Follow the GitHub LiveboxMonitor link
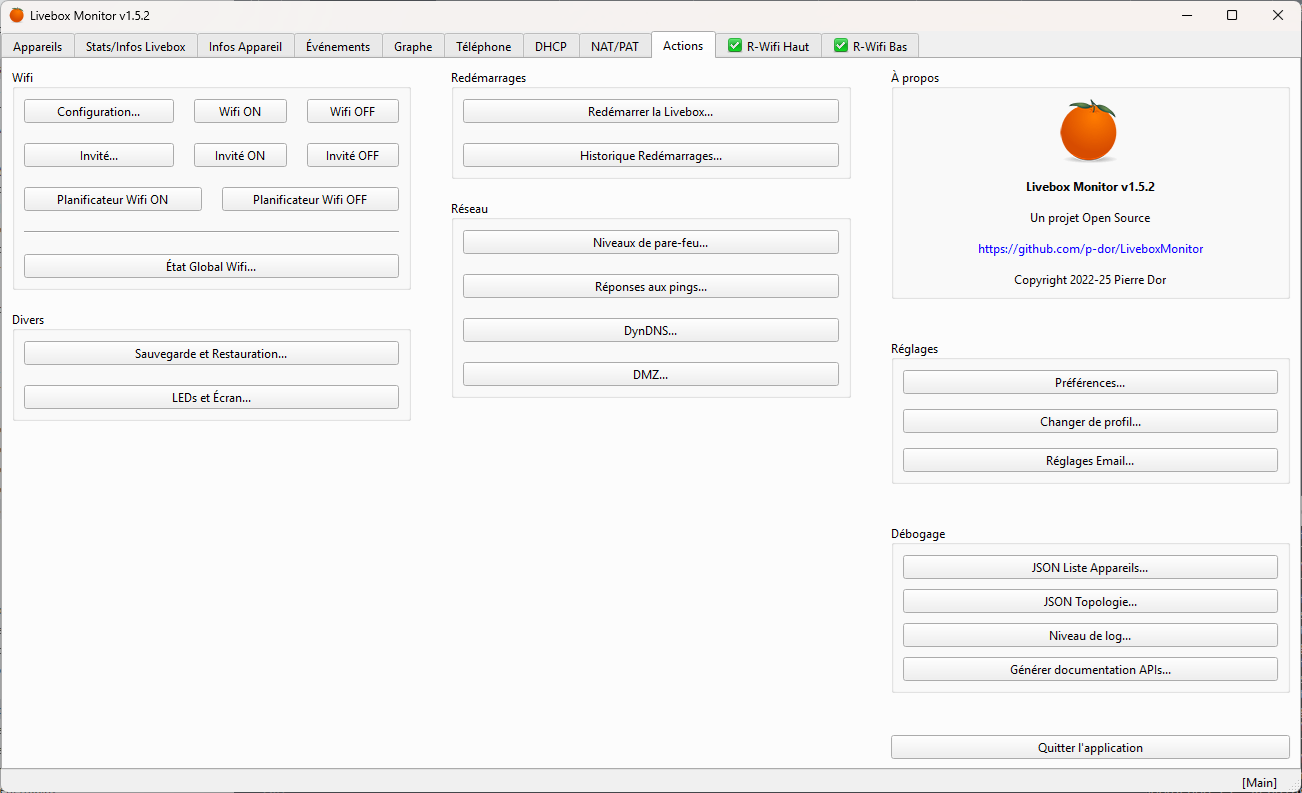This screenshot has height=793, width=1302. pyautogui.click(x=1090, y=249)
